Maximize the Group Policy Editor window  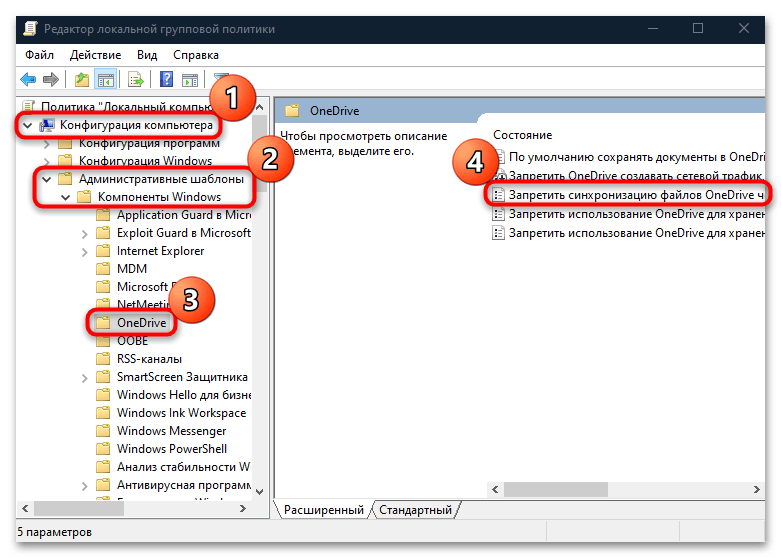coord(698,28)
